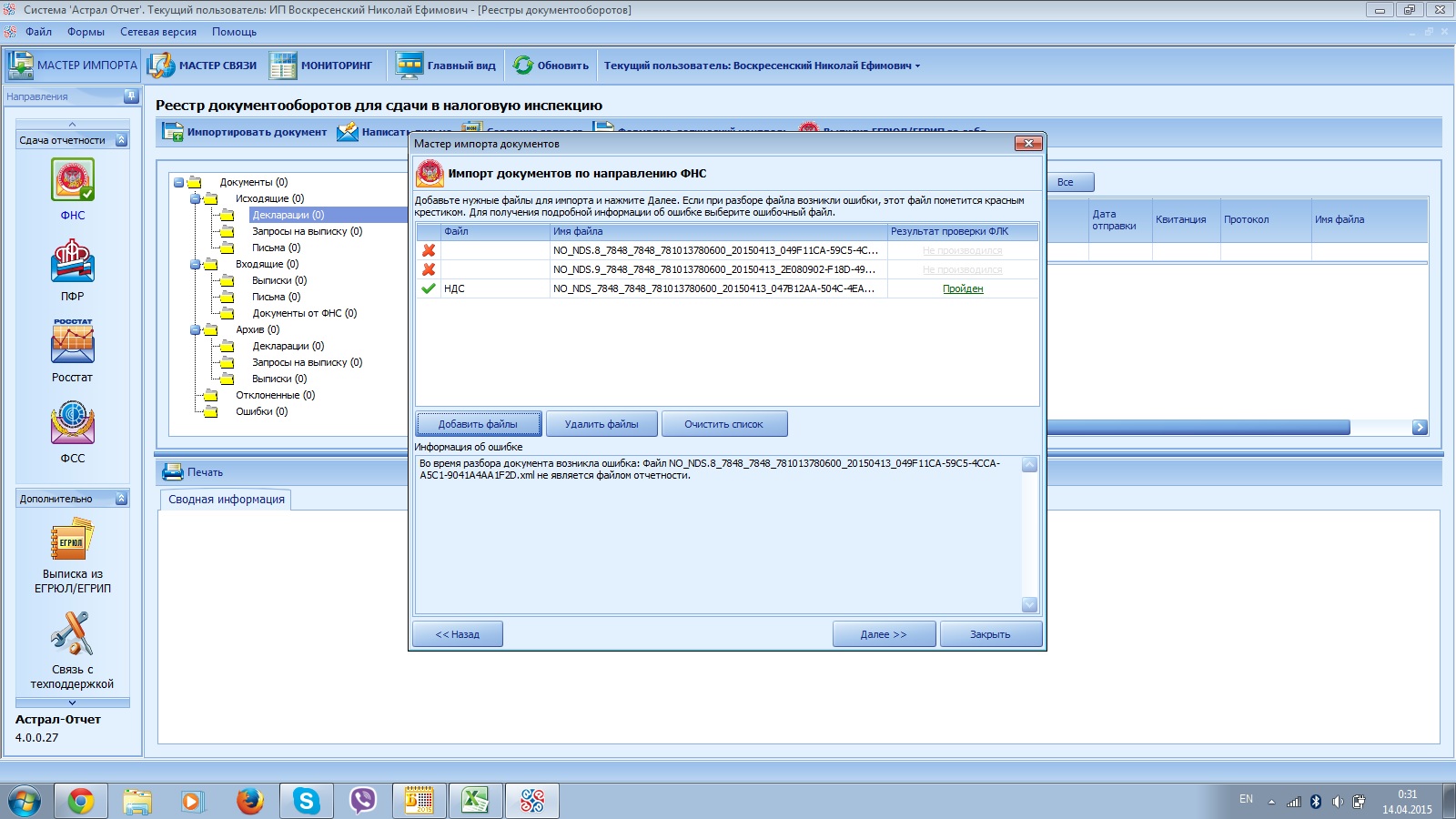Switch to Сводная информация tab
This screenshot has height=819, width=1456.
tap(226, 500)
